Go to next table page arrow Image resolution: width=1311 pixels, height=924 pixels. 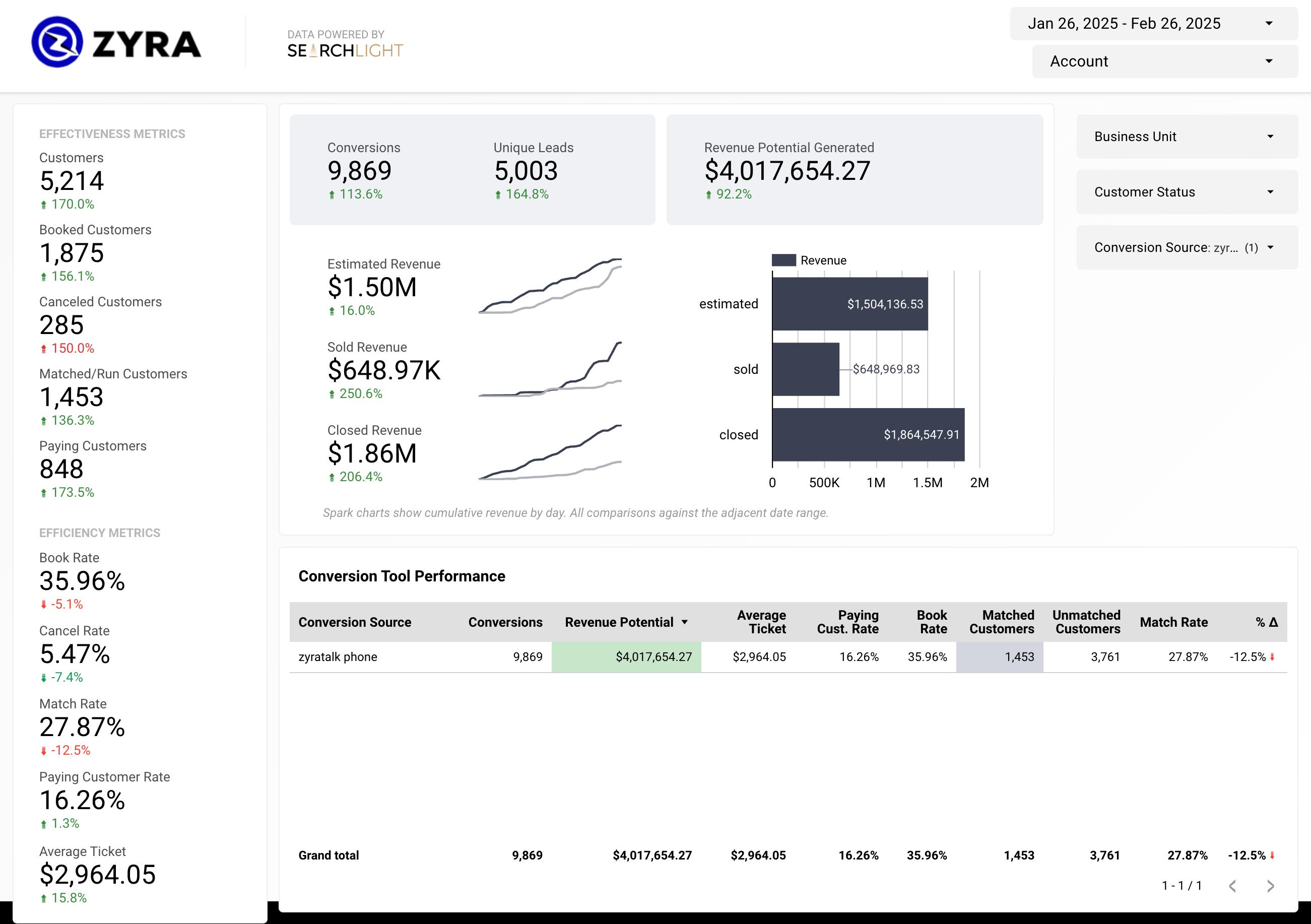[1270, 886]
